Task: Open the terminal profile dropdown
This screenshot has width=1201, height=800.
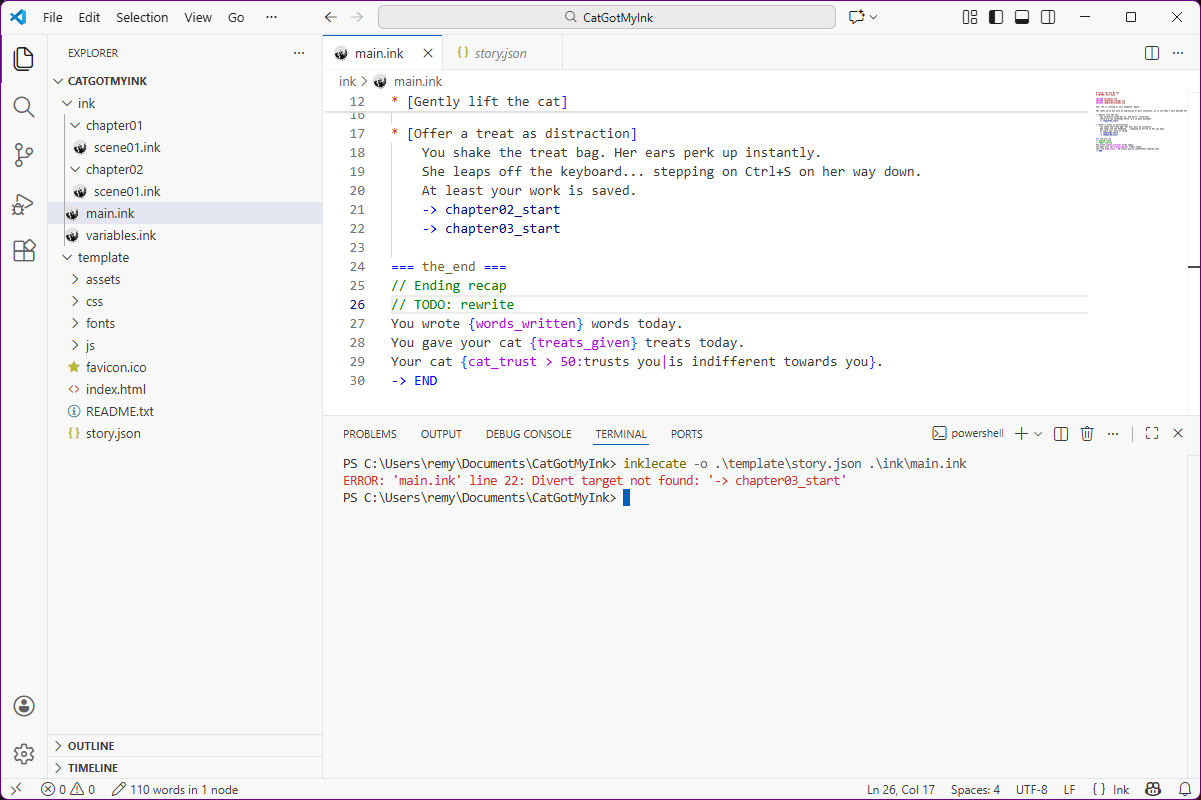Action: [1038, 433]
